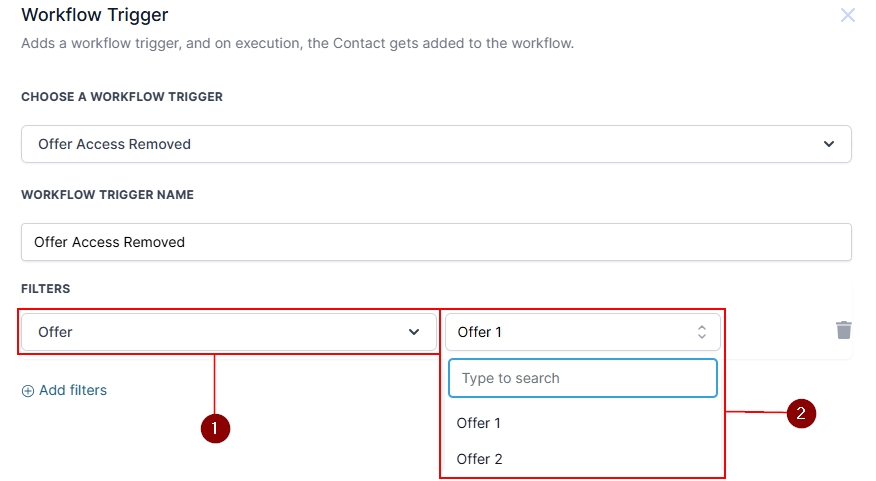Click the red annotation marker numbered 2
The image size is (876, 481).
coord(802,413)
